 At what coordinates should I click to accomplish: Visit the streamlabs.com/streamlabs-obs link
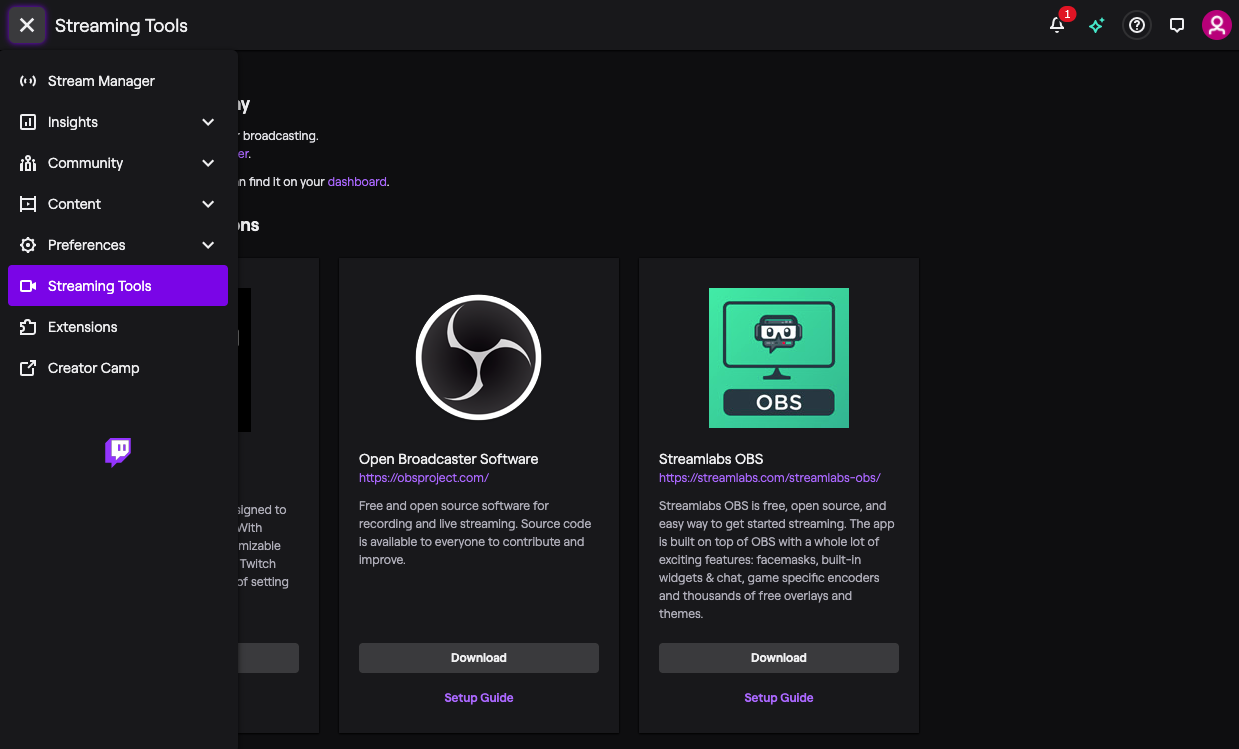pyautogui.click(x=770, y=478)
